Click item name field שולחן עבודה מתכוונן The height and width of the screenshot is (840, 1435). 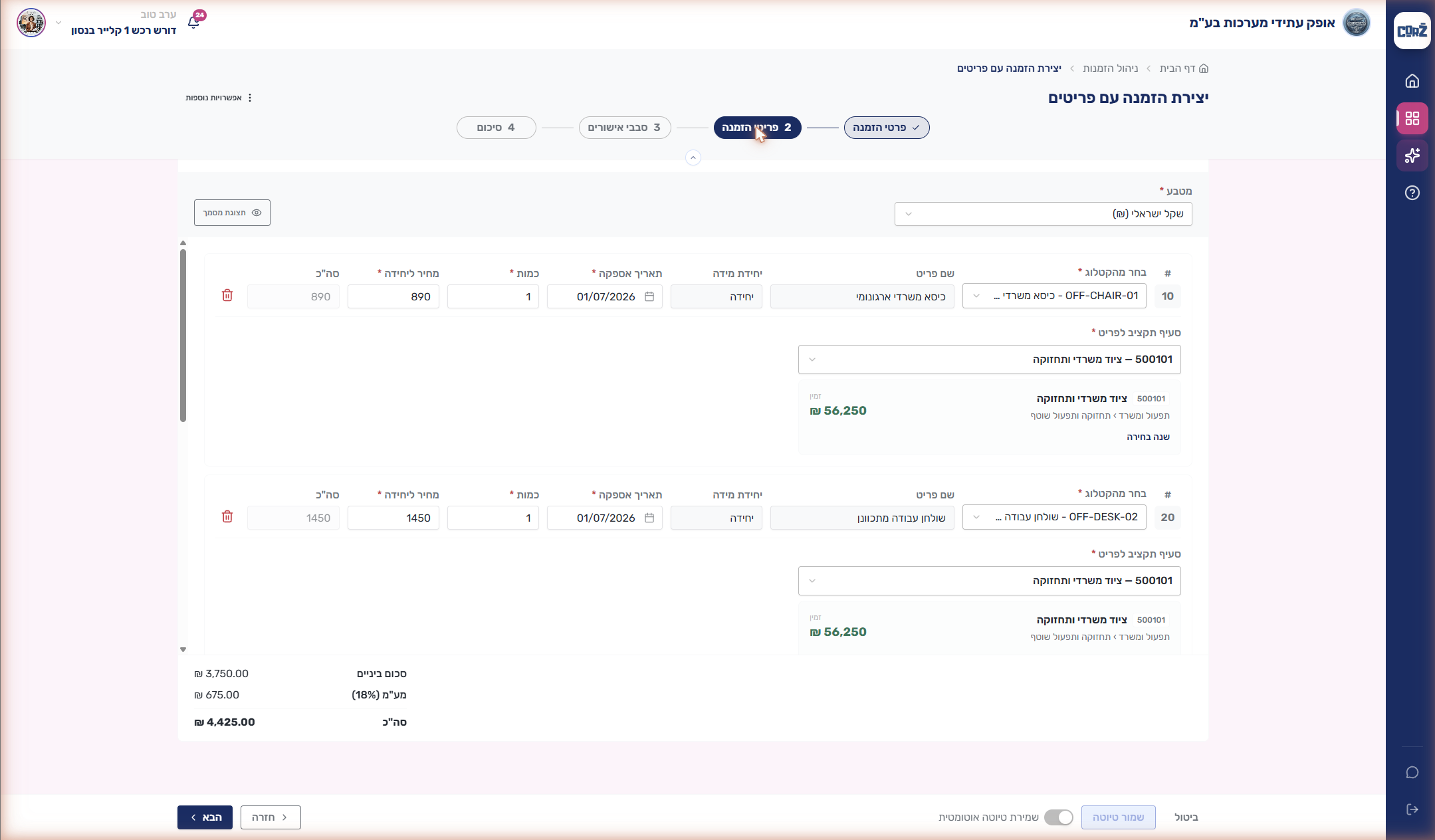[862, 518]
